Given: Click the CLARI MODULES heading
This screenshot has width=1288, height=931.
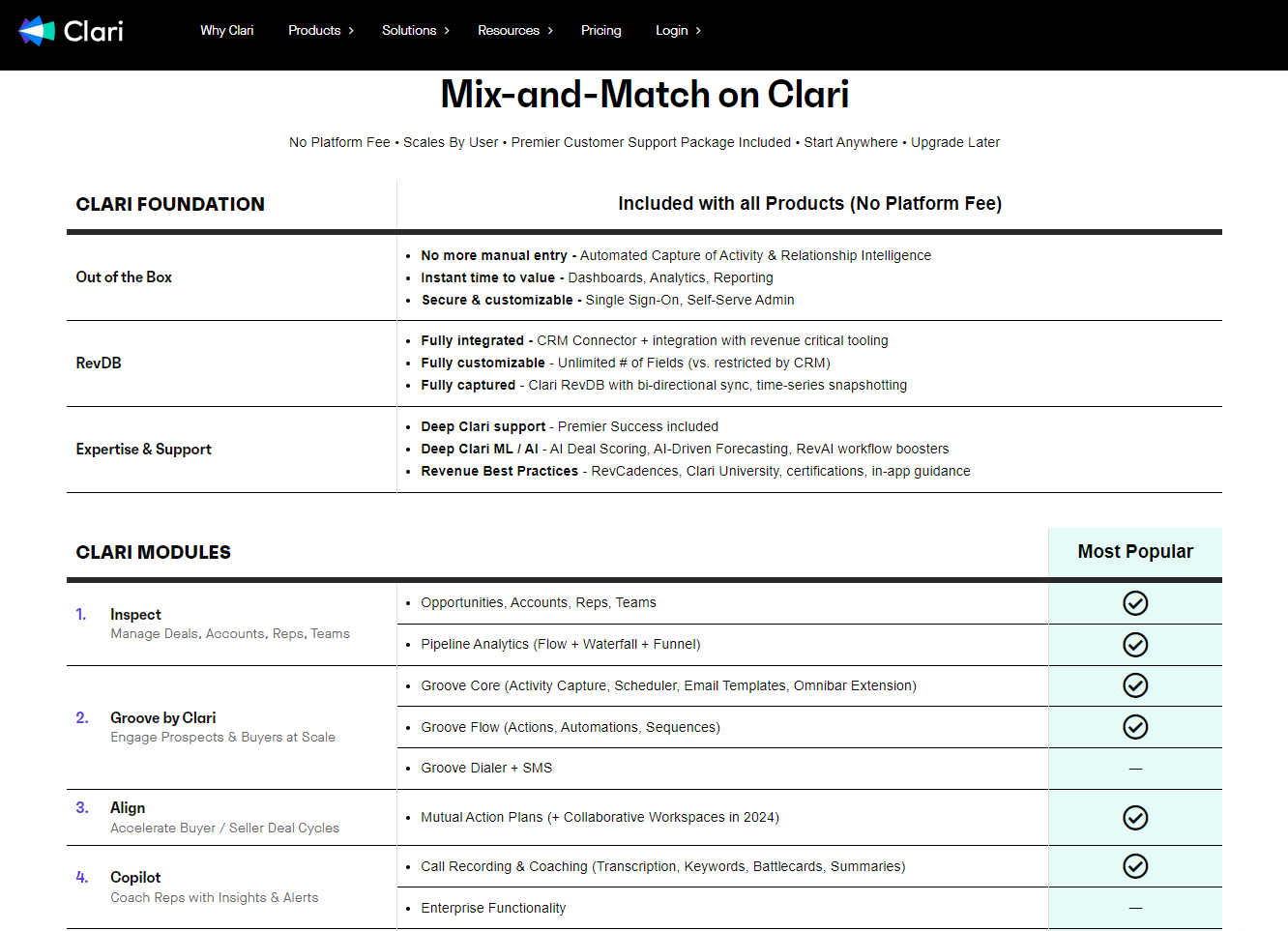Looking at the screenshot, I should [x=154, y=552].
